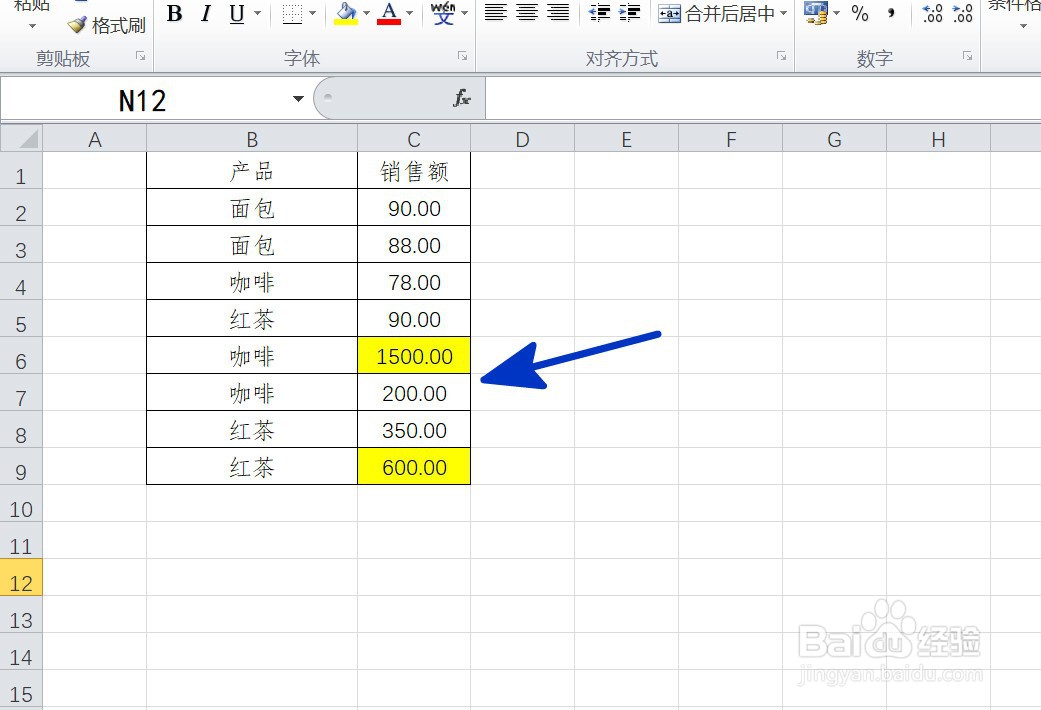1041x710 pixels.
Task: Apply accounting number format icon
Action: (x=815, y=13)
